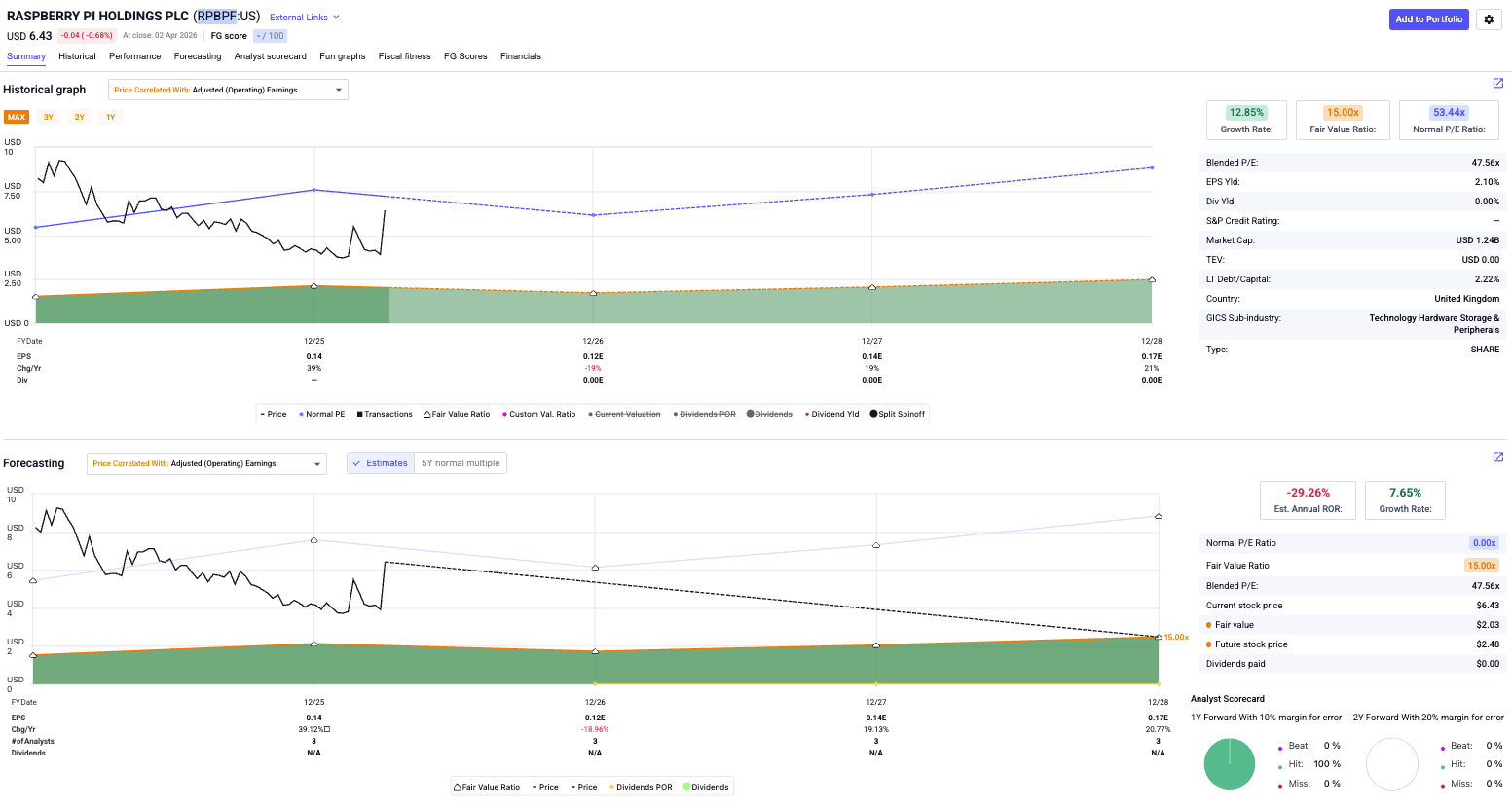1512x810 pixels.
Task: Switch to the Historical tab
Action: point(77,56)
